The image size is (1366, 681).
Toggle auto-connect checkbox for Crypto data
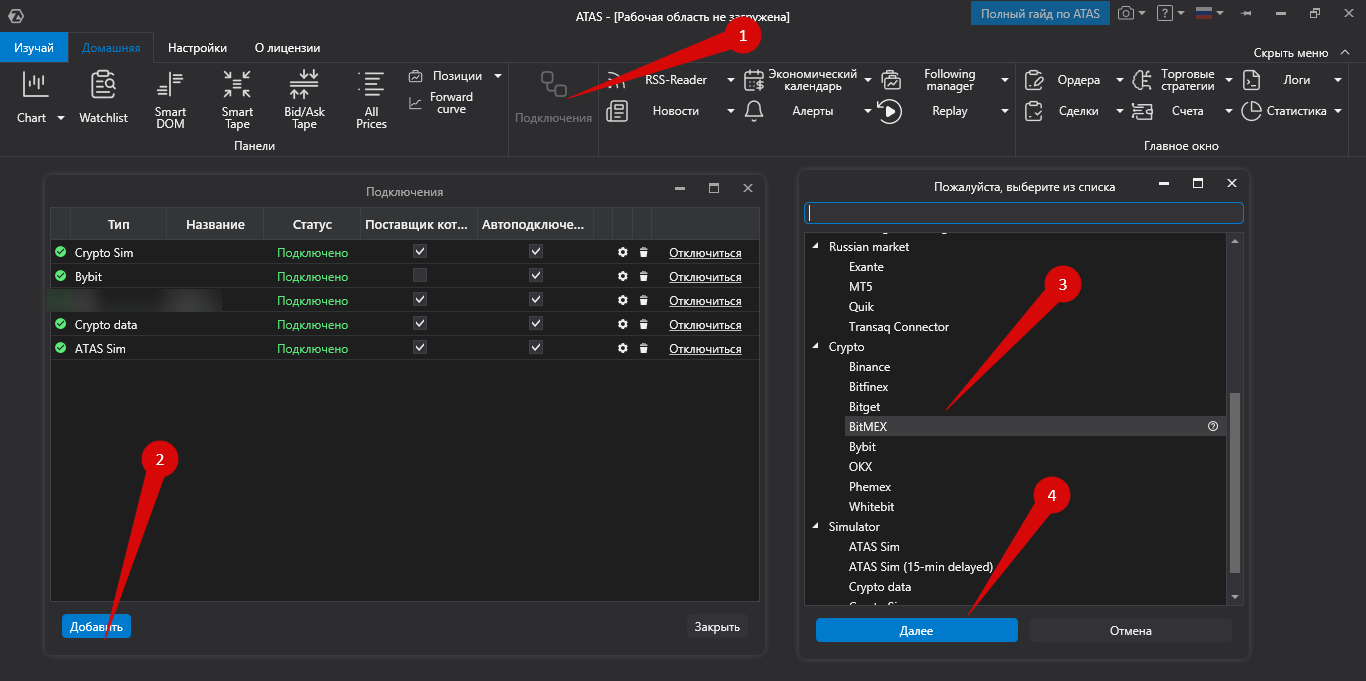(536, 324)
